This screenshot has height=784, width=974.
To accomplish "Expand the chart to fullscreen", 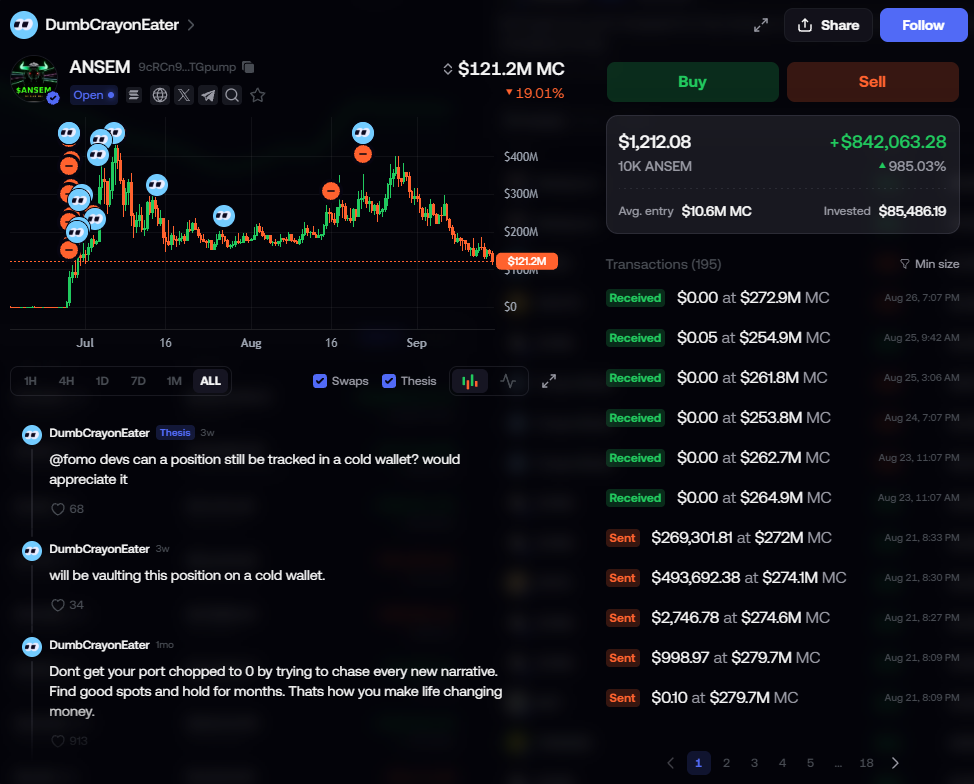I will pos(548,381).
